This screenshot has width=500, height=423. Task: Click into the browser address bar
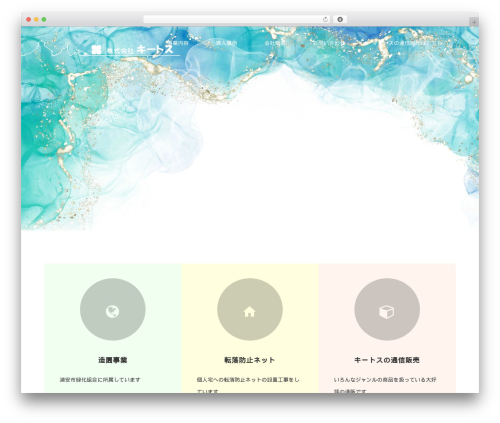[x=233, y=19]
